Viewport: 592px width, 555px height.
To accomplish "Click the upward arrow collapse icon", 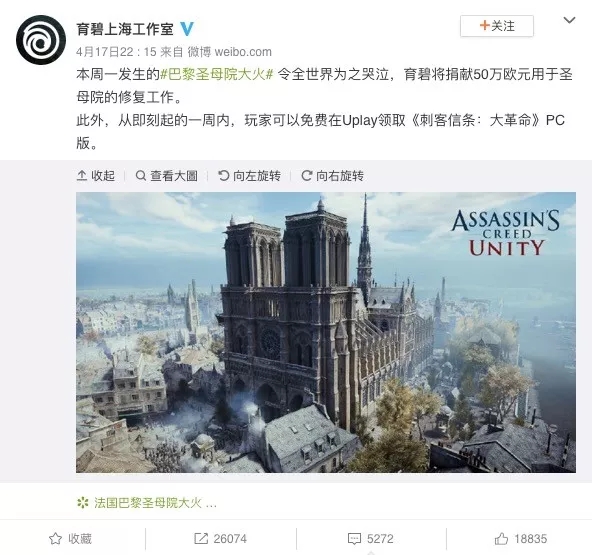I will coord(82,176).
